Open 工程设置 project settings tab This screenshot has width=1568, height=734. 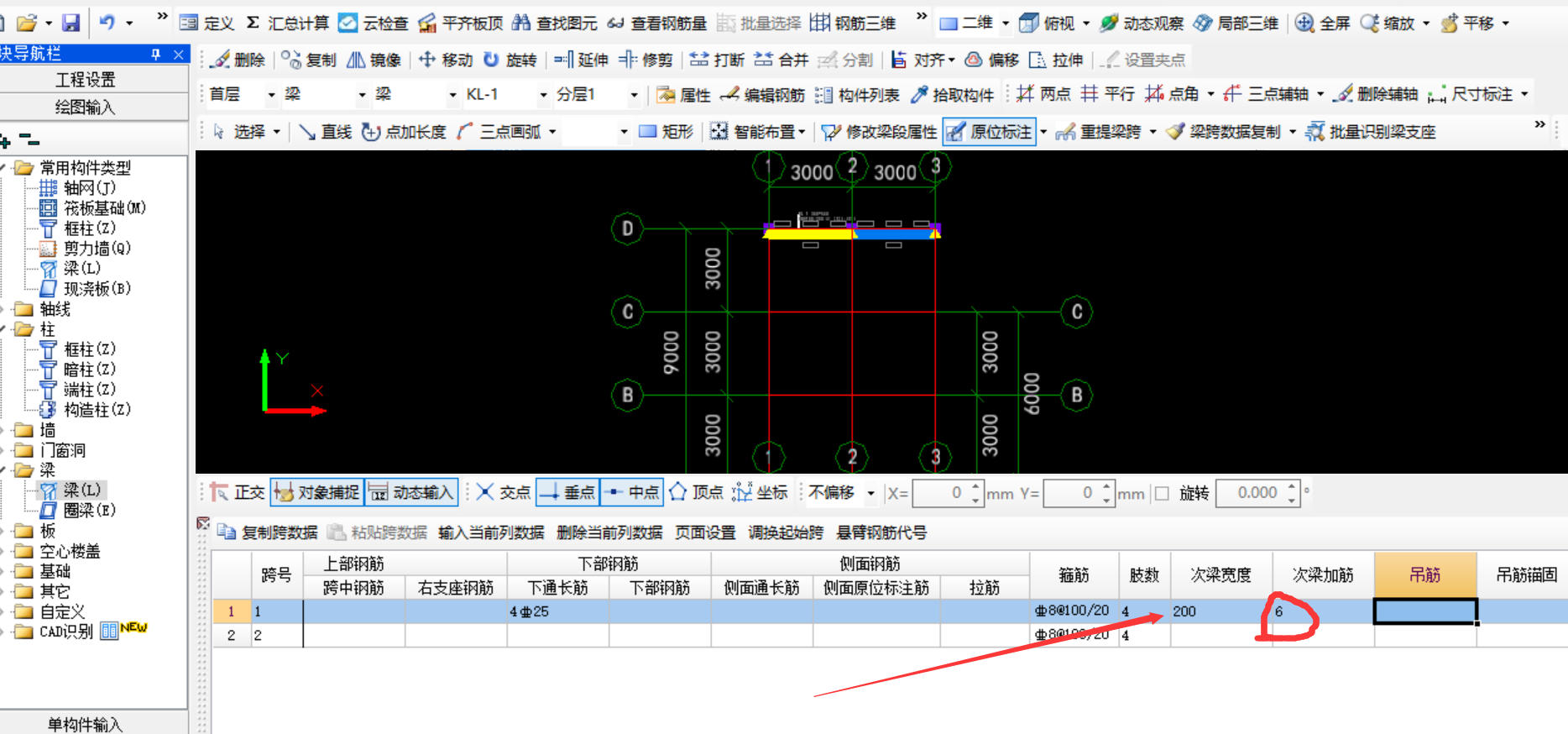tap(86, 80)
